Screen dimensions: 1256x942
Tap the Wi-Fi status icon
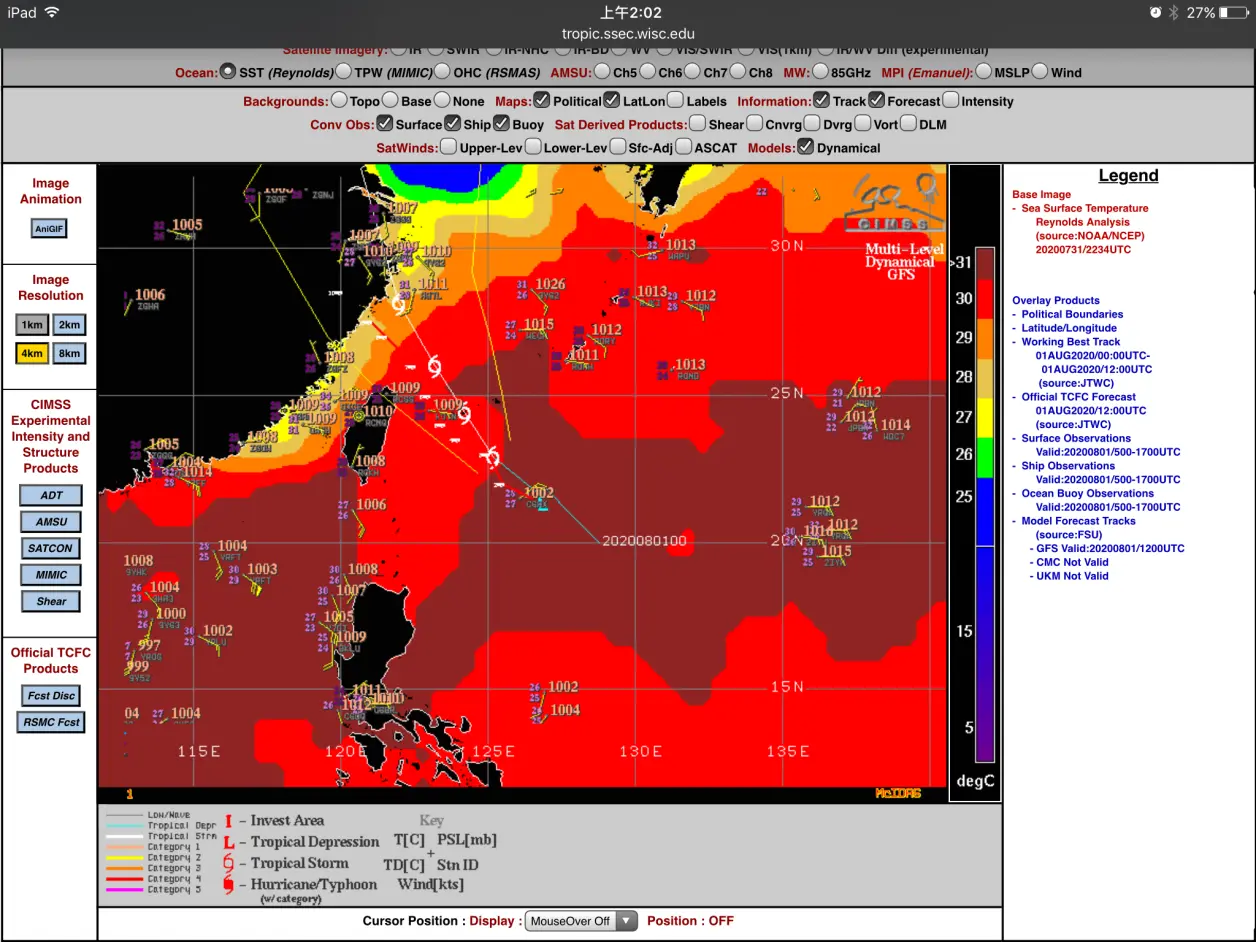[x=52, y=12]
